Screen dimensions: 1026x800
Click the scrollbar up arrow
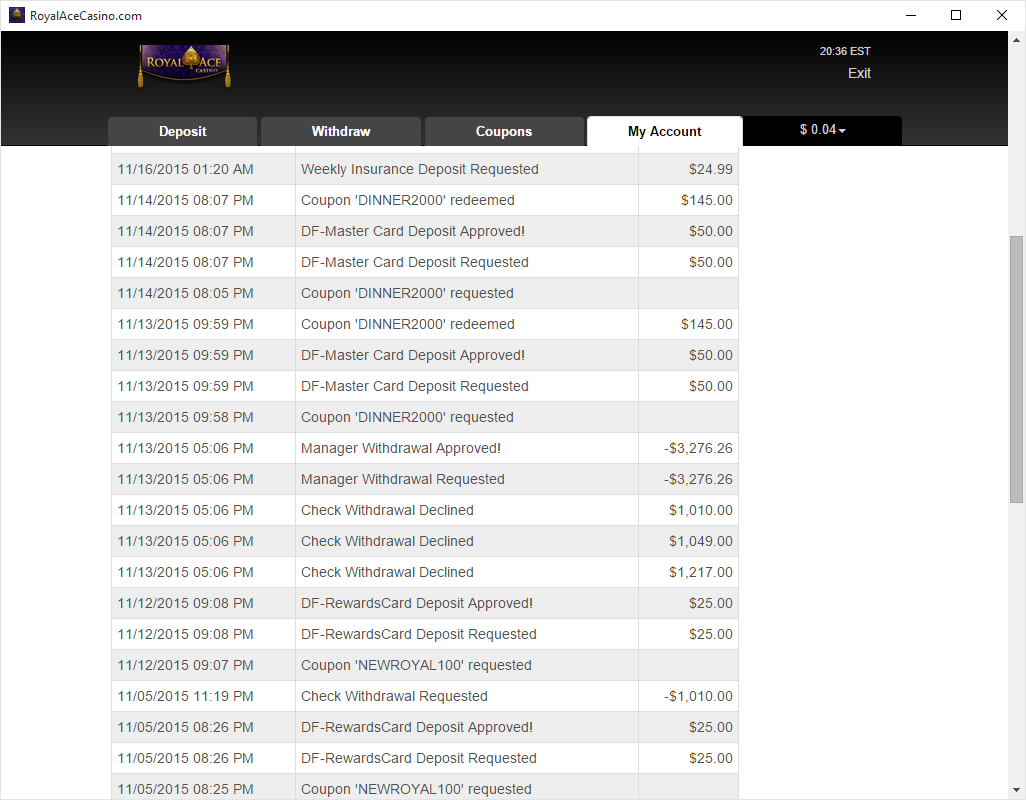[1016, 40]
